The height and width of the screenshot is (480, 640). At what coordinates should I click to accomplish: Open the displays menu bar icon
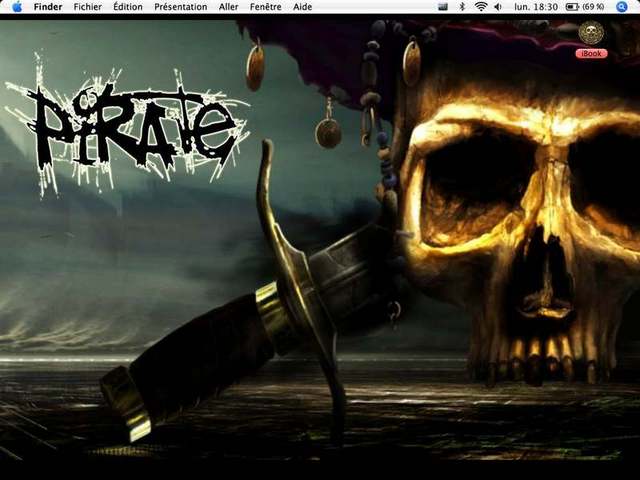click(443, 7)
